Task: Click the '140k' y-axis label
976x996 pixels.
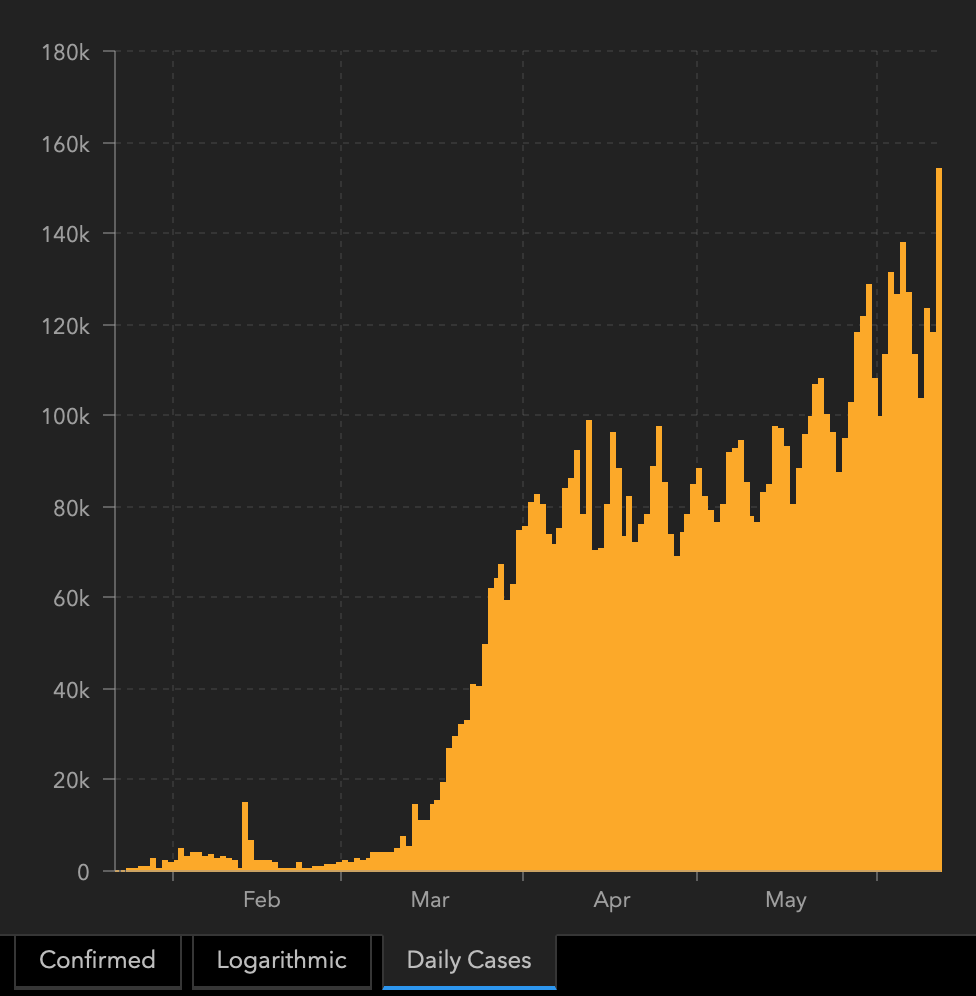Action: pos(65,235)
